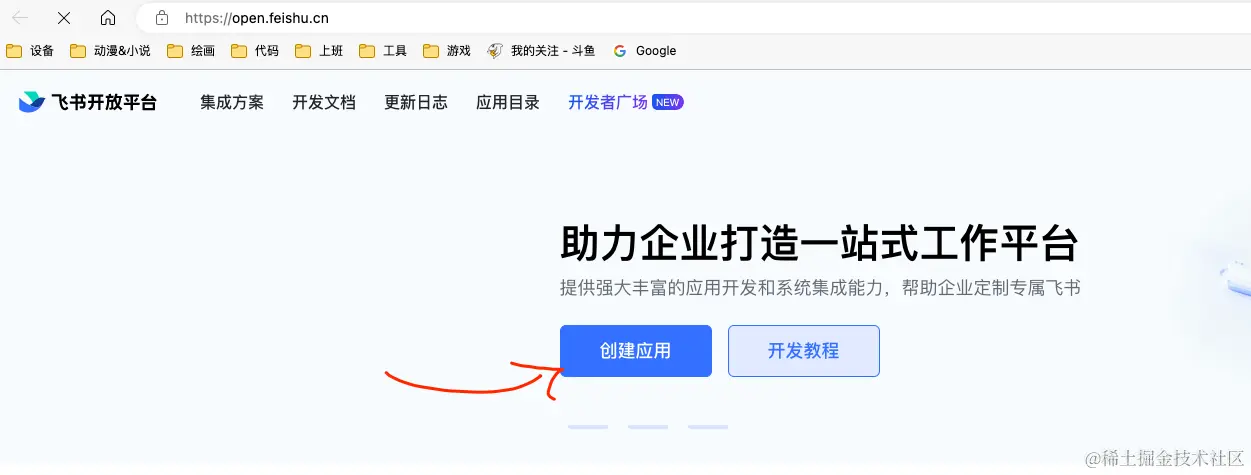
Task: Open 我的关注 - 斗鱼 bookmark
Action: (541, 51)
